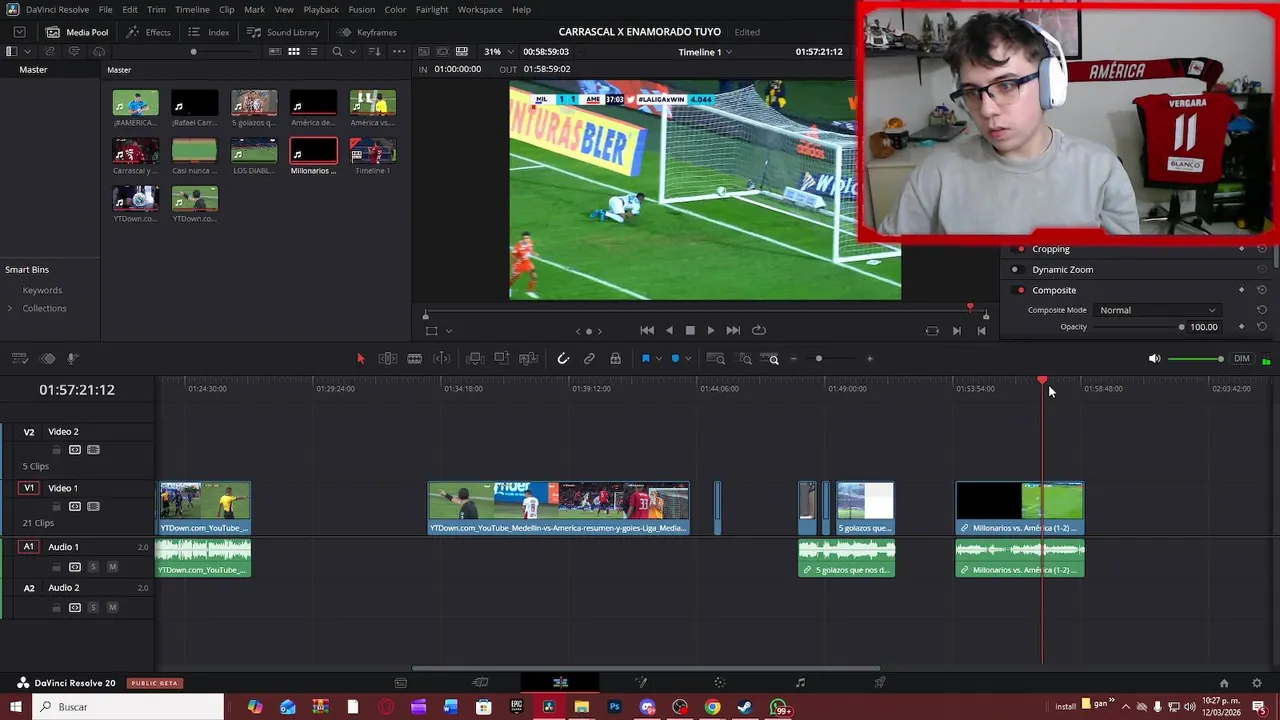
Task: Mute Audio 1 track with M
Action: click(112, 567)
